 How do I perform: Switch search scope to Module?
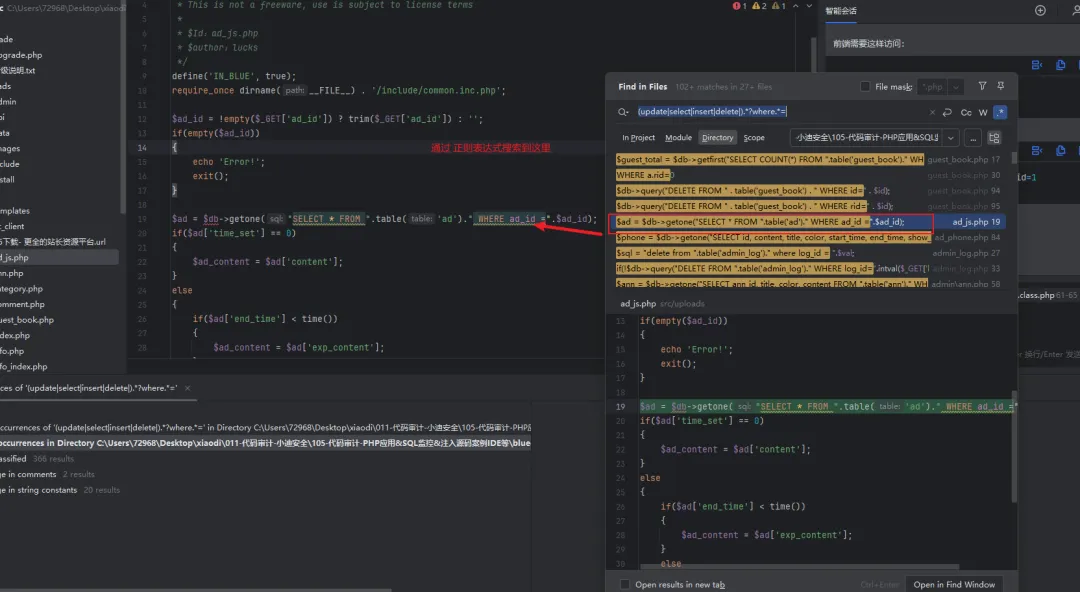click(x=678, y=138)
